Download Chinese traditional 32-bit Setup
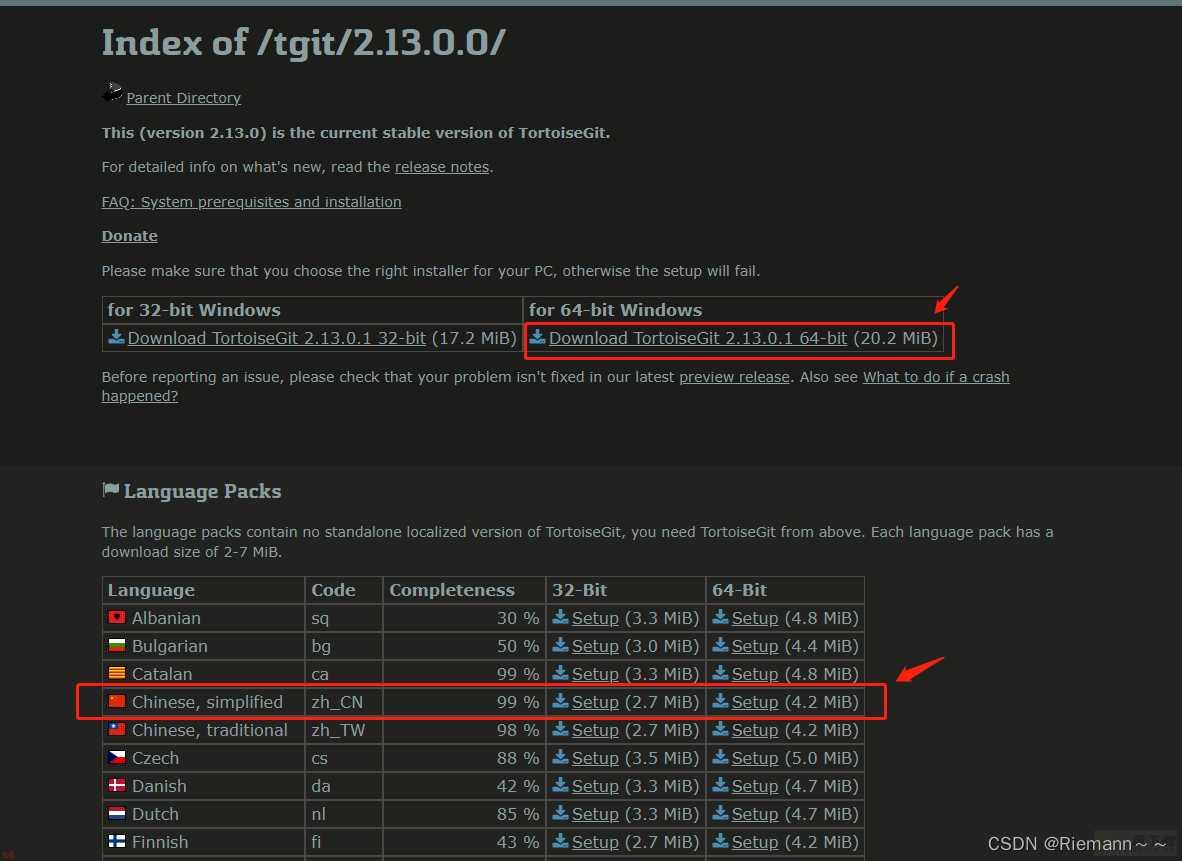Image resolution: width=1182 pixels, height=861 pixels. (595, 730)
